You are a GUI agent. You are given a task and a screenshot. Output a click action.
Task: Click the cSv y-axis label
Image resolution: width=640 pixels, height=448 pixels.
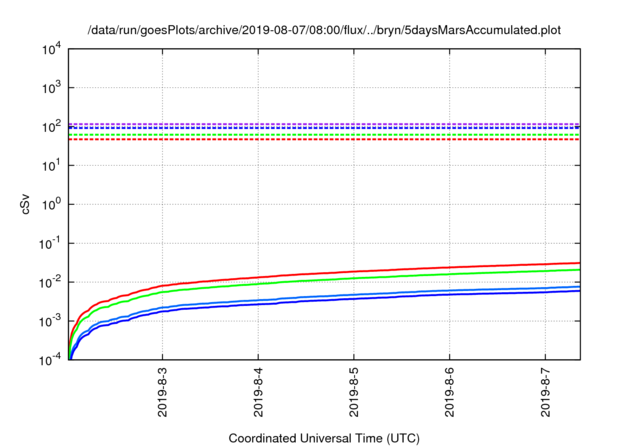coord(25,204)
